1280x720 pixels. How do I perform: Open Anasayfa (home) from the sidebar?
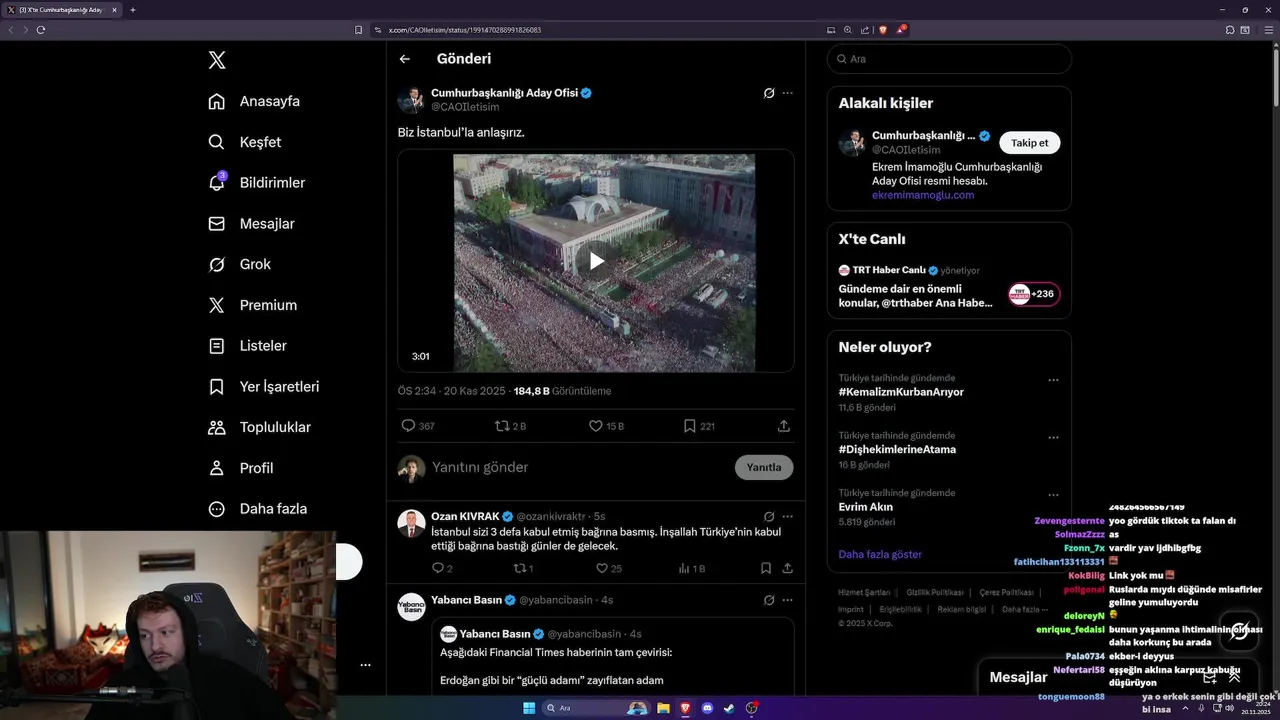coord(254,101)
